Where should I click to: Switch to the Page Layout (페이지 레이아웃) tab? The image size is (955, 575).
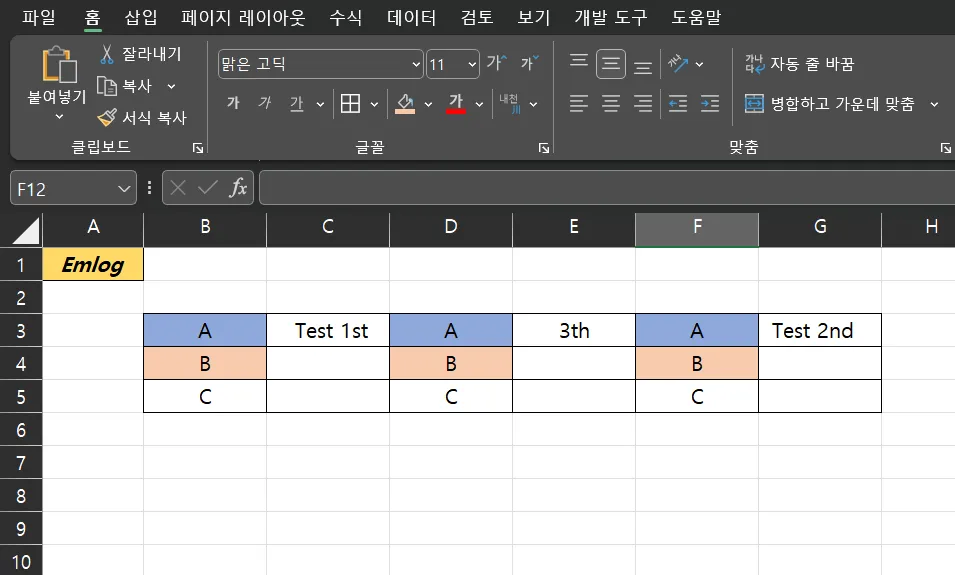pos(243,17)
